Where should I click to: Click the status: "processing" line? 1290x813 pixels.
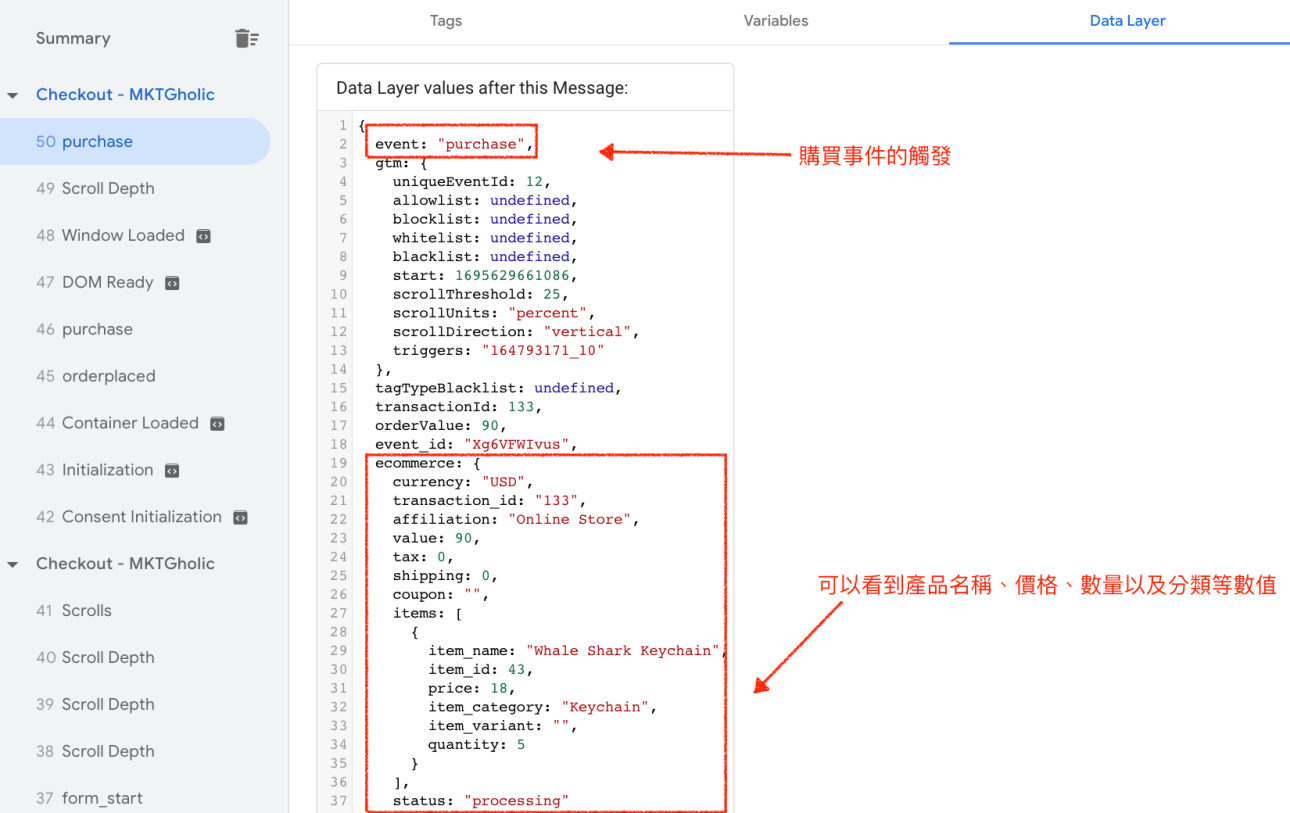(480, 801)
